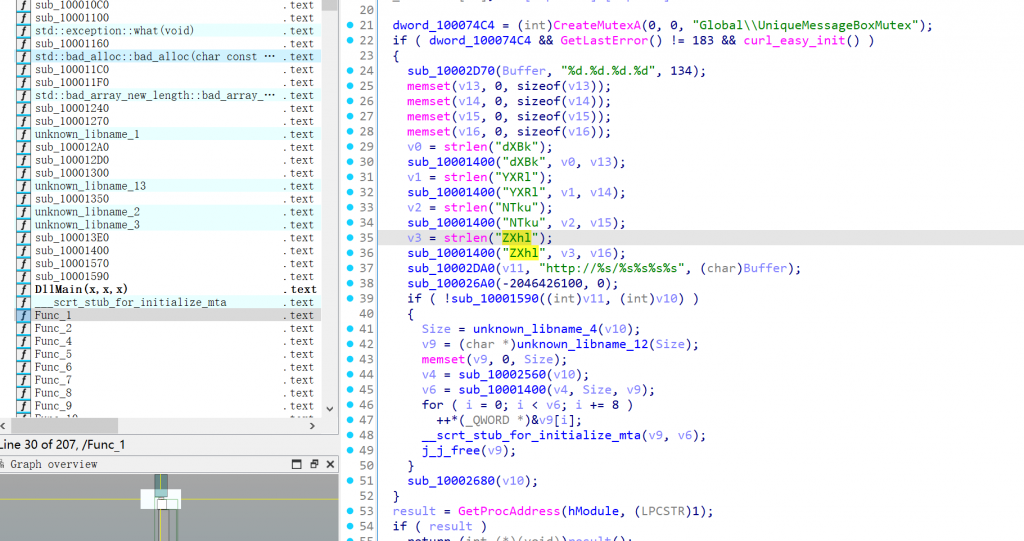Click GetProcAddress call on line 53
The image size is (1024, 541).
pos(509,511)
